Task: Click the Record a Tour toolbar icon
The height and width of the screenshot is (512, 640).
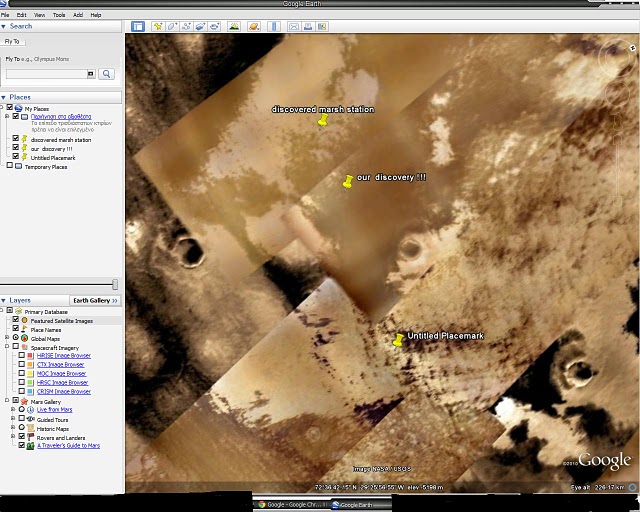Action: coord(214,27)
